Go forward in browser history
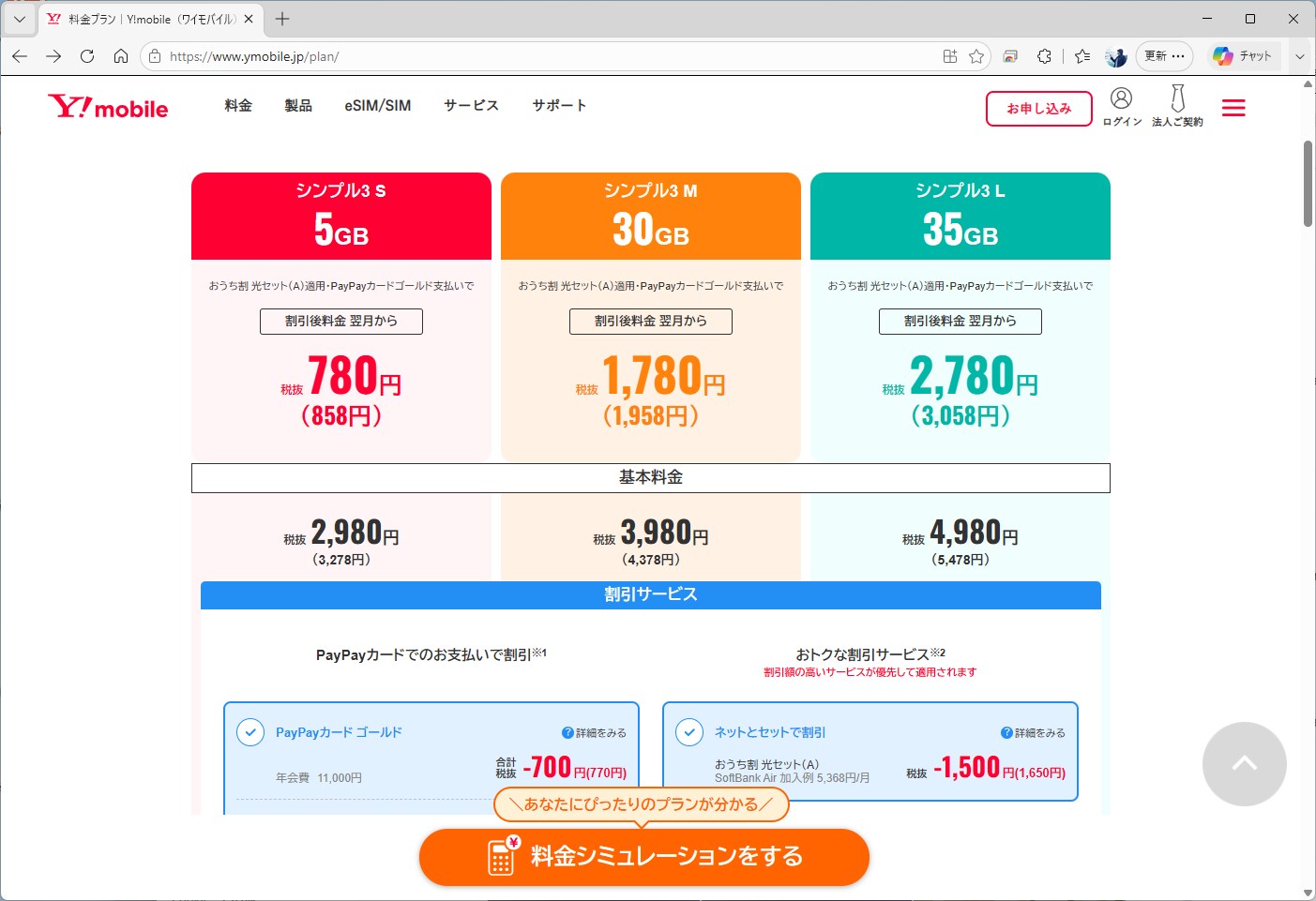This screenshot has height=901, width=1316. (53, 56)
